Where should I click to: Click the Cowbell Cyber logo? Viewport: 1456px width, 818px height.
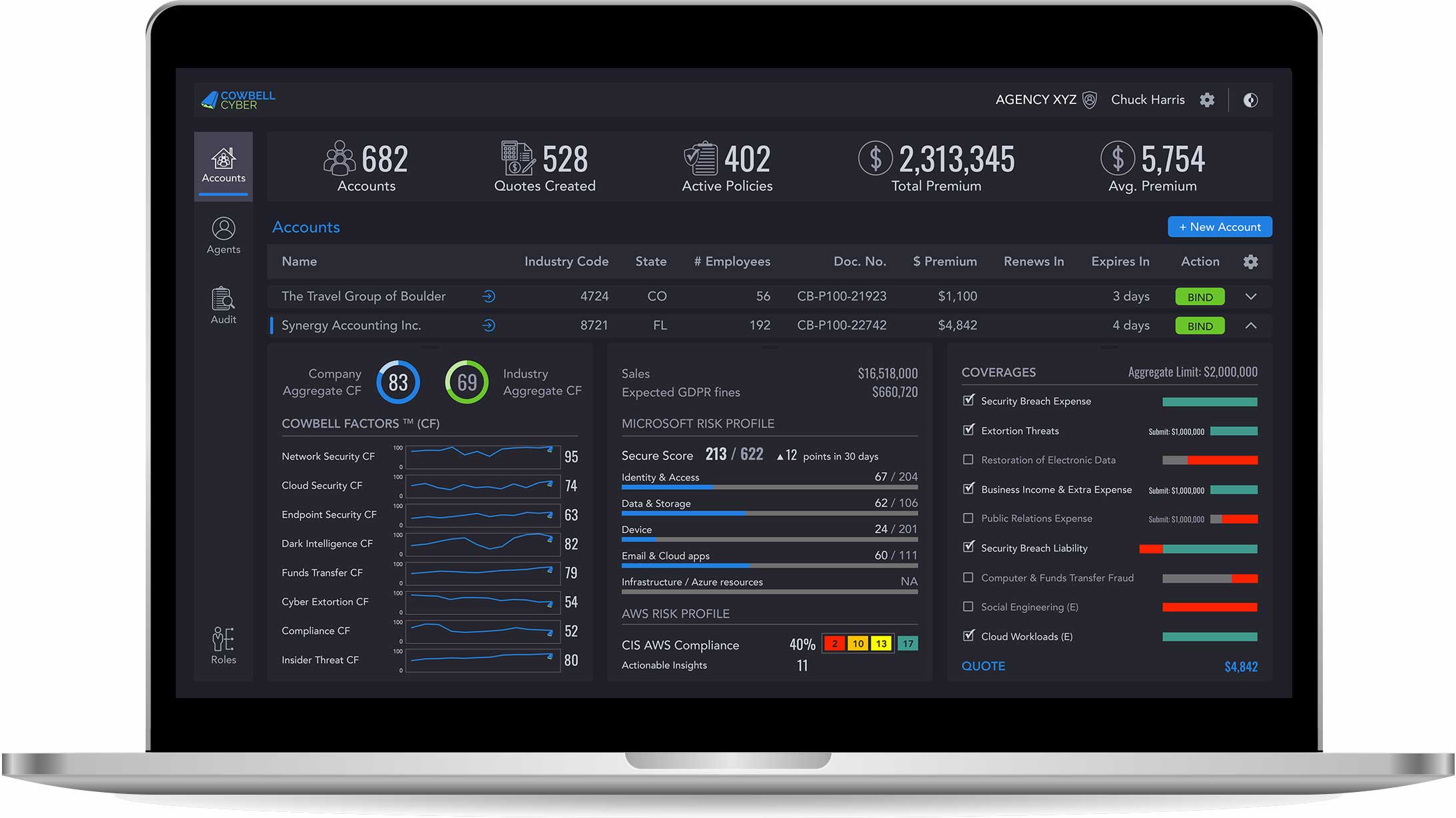coord(238,100)
